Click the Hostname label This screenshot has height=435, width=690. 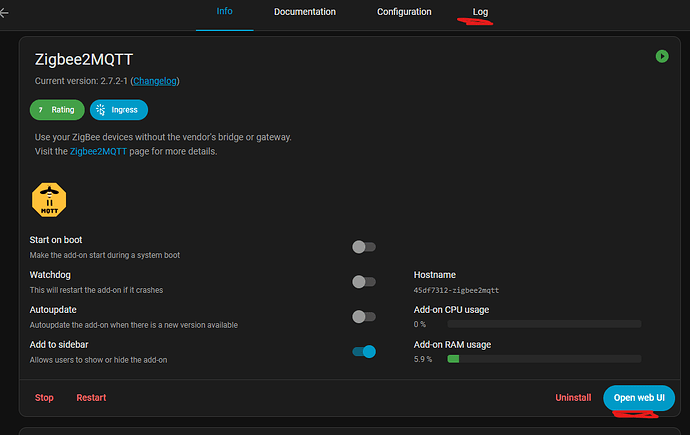434,275
